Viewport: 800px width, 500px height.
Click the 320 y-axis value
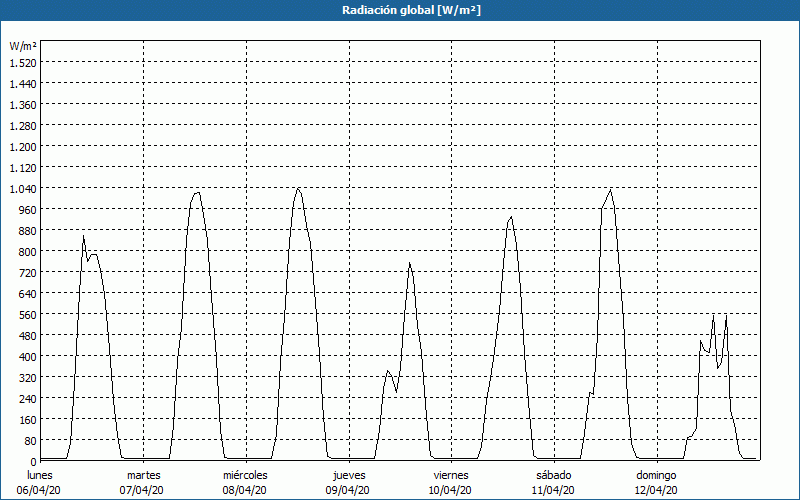pos(28,378)
